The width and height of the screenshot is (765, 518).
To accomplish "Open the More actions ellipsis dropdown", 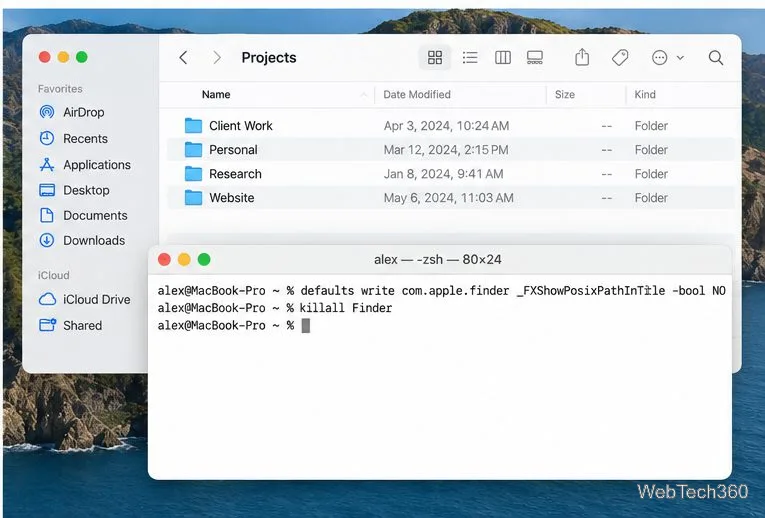I will pos(667,58).
